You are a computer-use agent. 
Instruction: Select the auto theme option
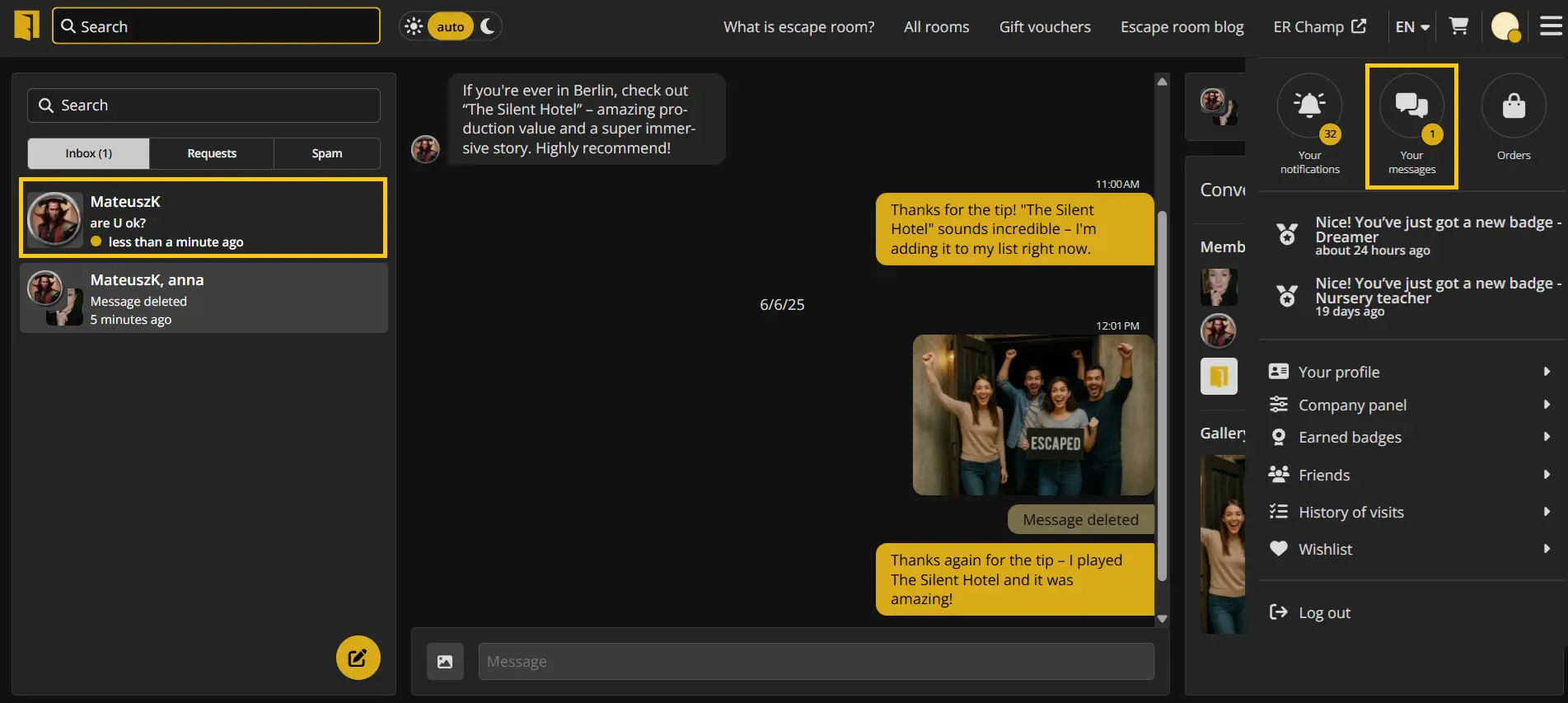pos(450,26)
